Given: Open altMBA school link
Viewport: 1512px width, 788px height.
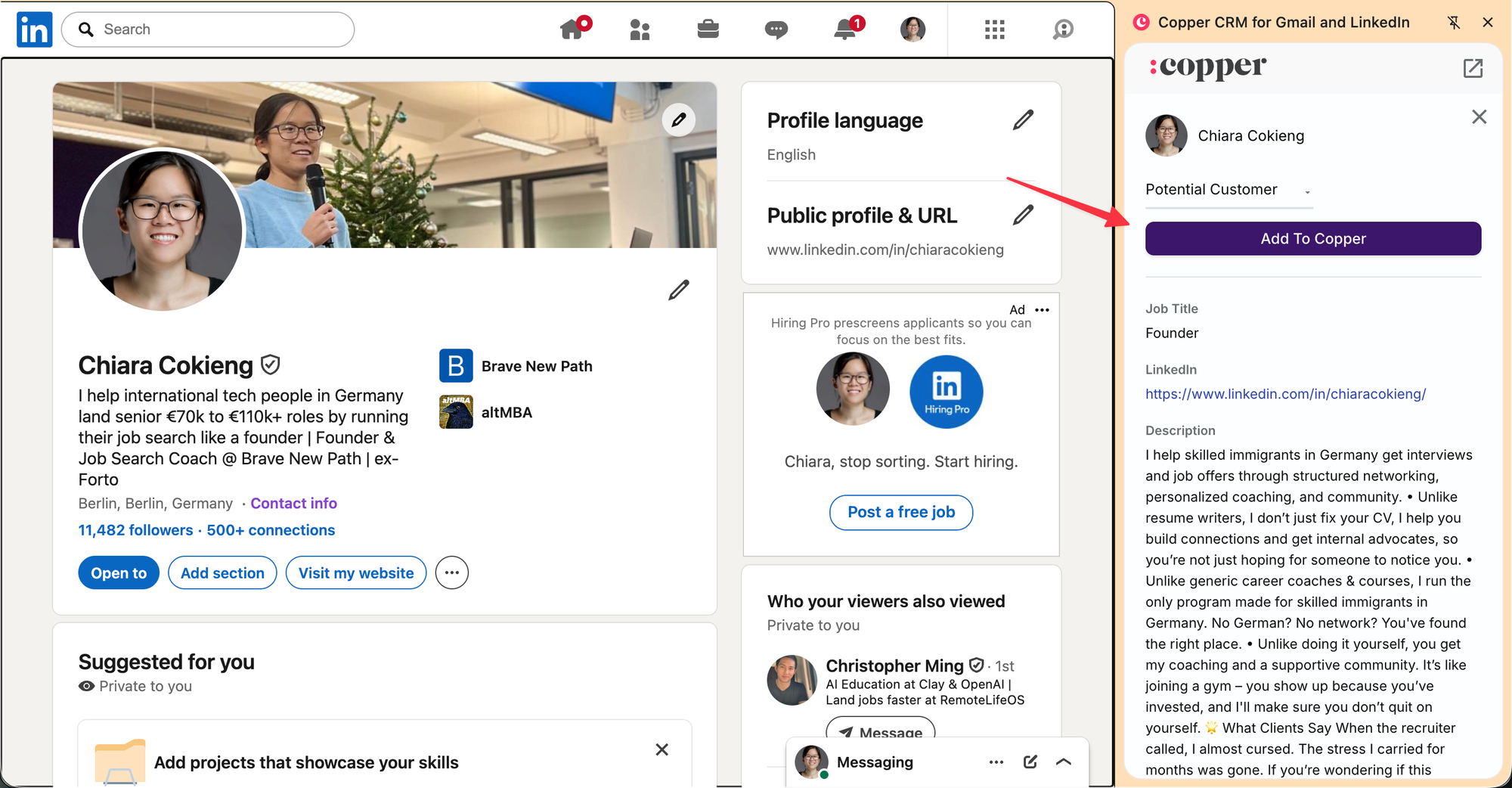Looking at the screenshot, I should coord(485,412).
